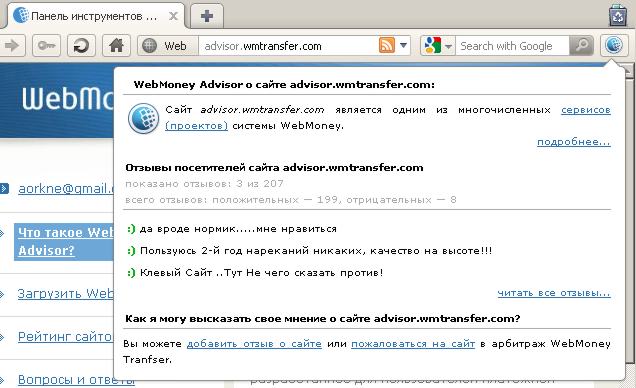Open a new tab with plus button

(x=207, y=16)
